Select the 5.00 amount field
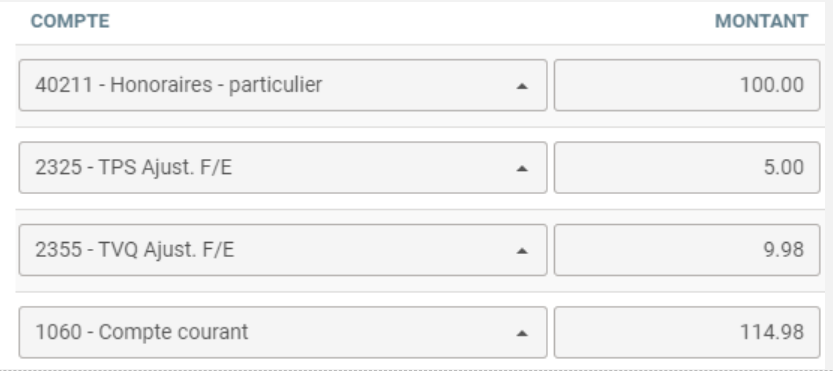This screenshot has width=833, height=371. [x=687, y=167]
